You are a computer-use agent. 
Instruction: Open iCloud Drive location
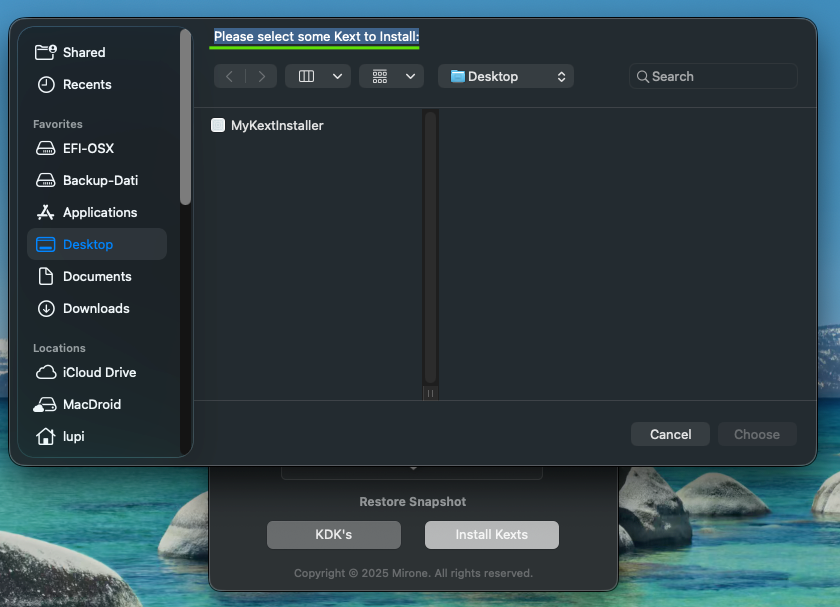97,372
